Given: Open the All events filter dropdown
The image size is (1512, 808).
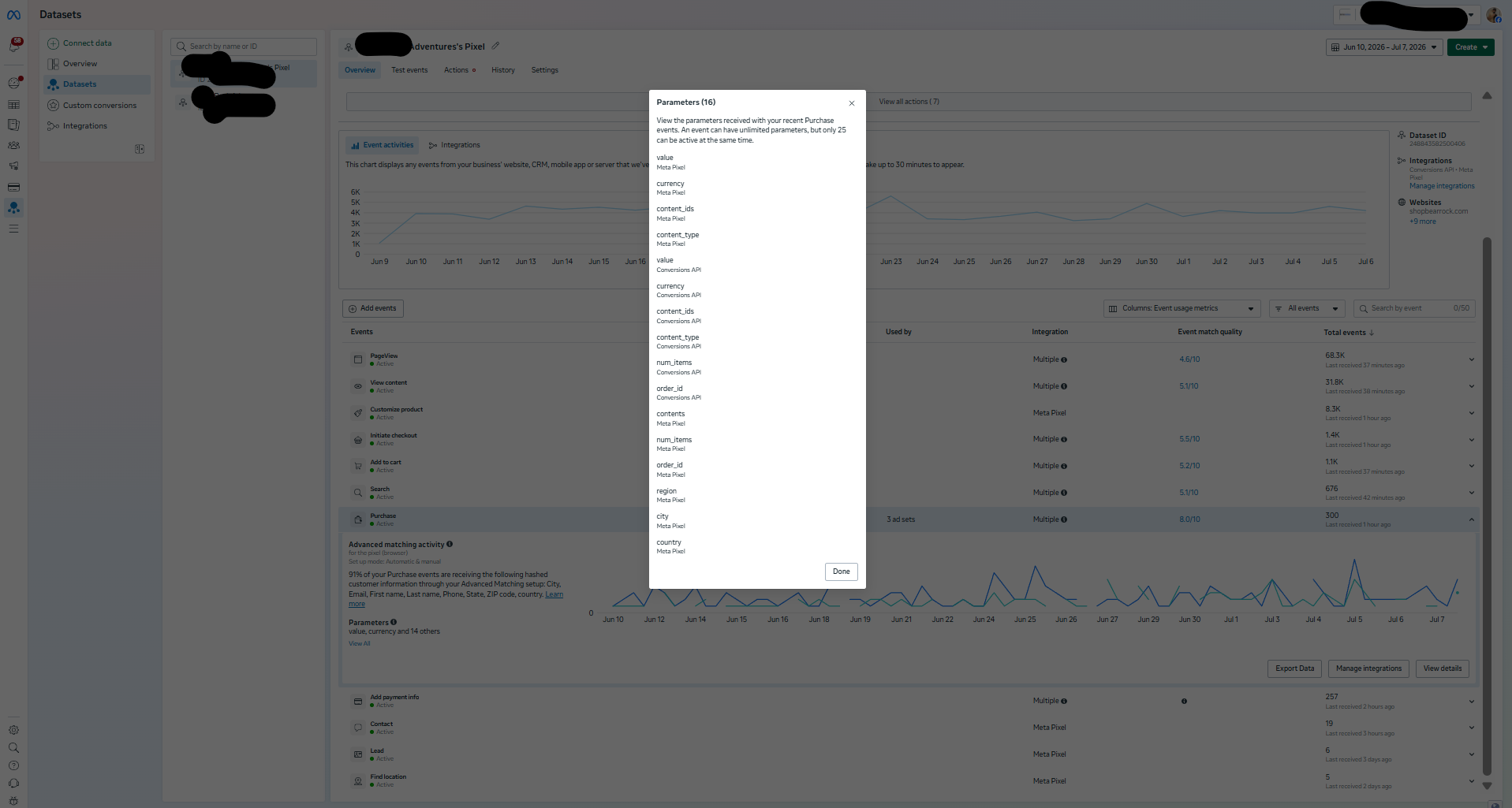Looking at the screenshot, I should tap(1307, 308).
